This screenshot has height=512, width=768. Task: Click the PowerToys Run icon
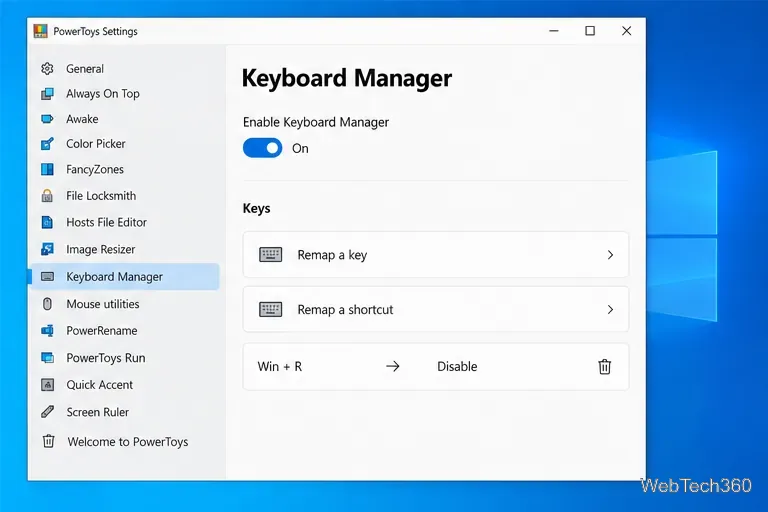(47, 358)
